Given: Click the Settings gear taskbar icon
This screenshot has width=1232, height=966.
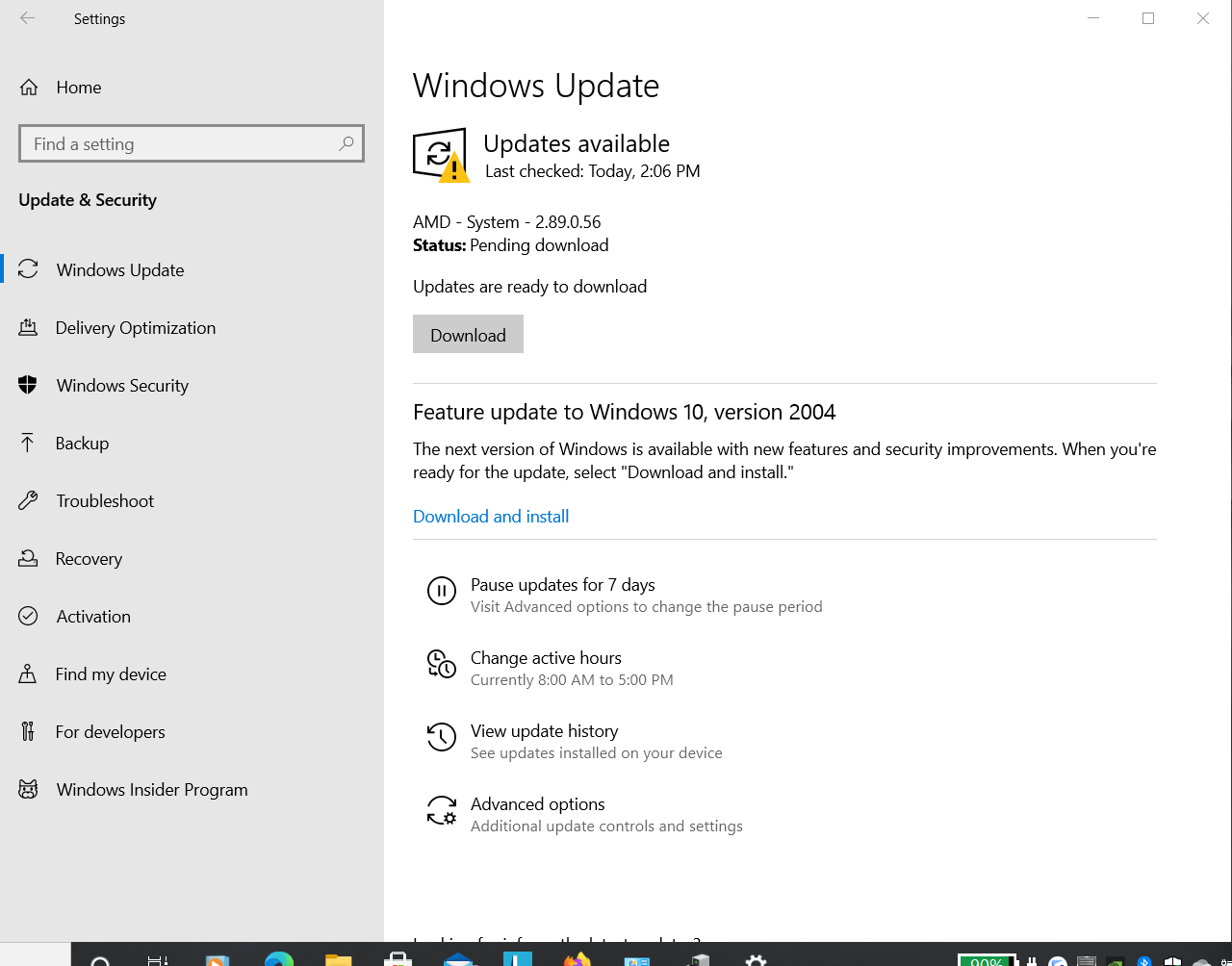Looking at the screenshot, I should (x=757, y=959).
